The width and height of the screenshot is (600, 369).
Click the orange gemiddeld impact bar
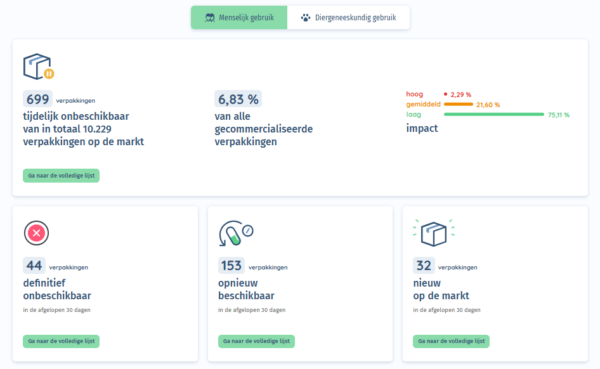point(458,104)
